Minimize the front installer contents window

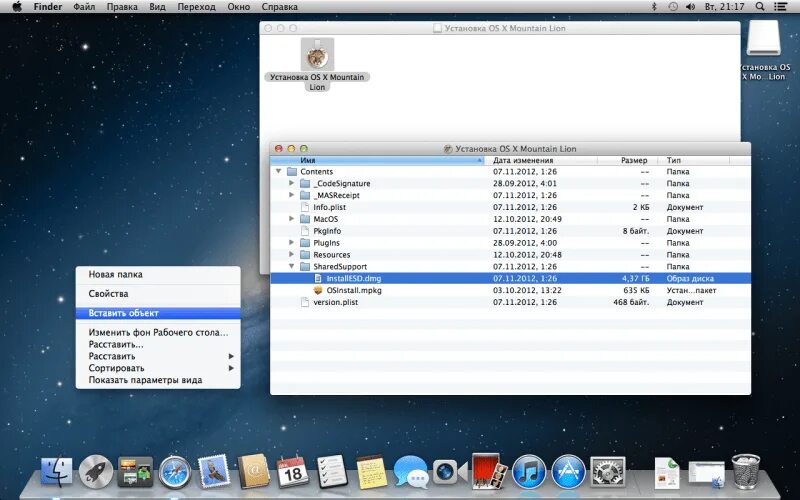point(291,148)
